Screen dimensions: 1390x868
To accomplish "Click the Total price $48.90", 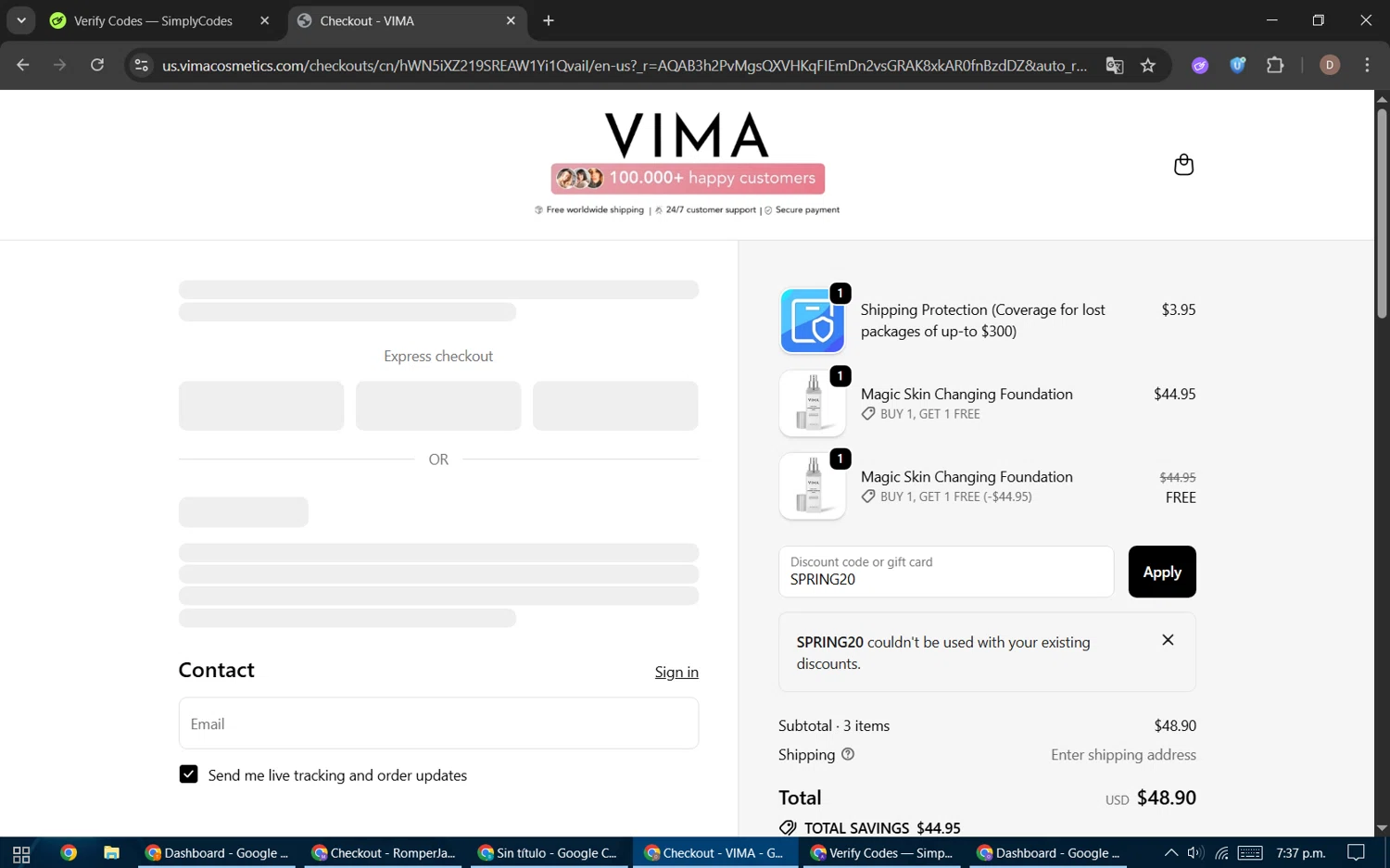I will pyautogui.click(x=1166, y=798).
